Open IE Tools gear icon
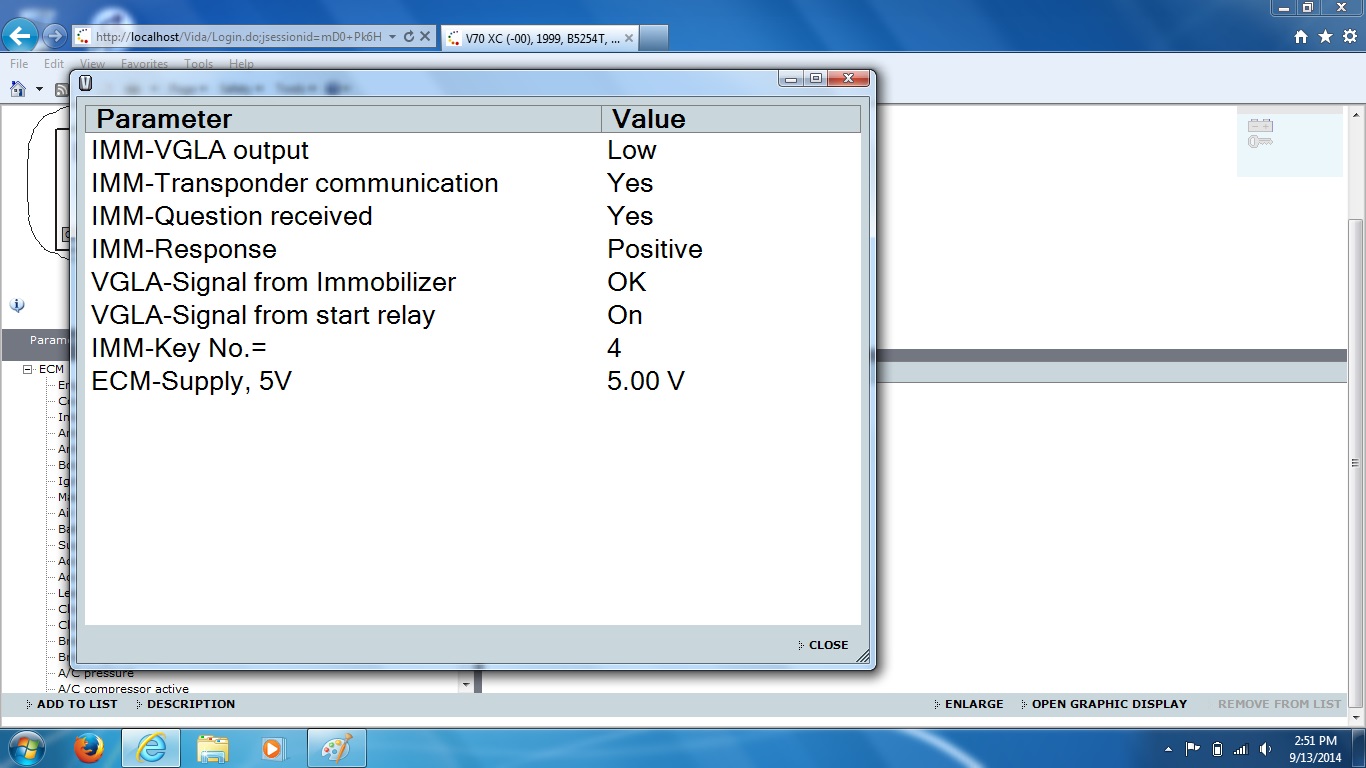 (x=1349, y=37)
